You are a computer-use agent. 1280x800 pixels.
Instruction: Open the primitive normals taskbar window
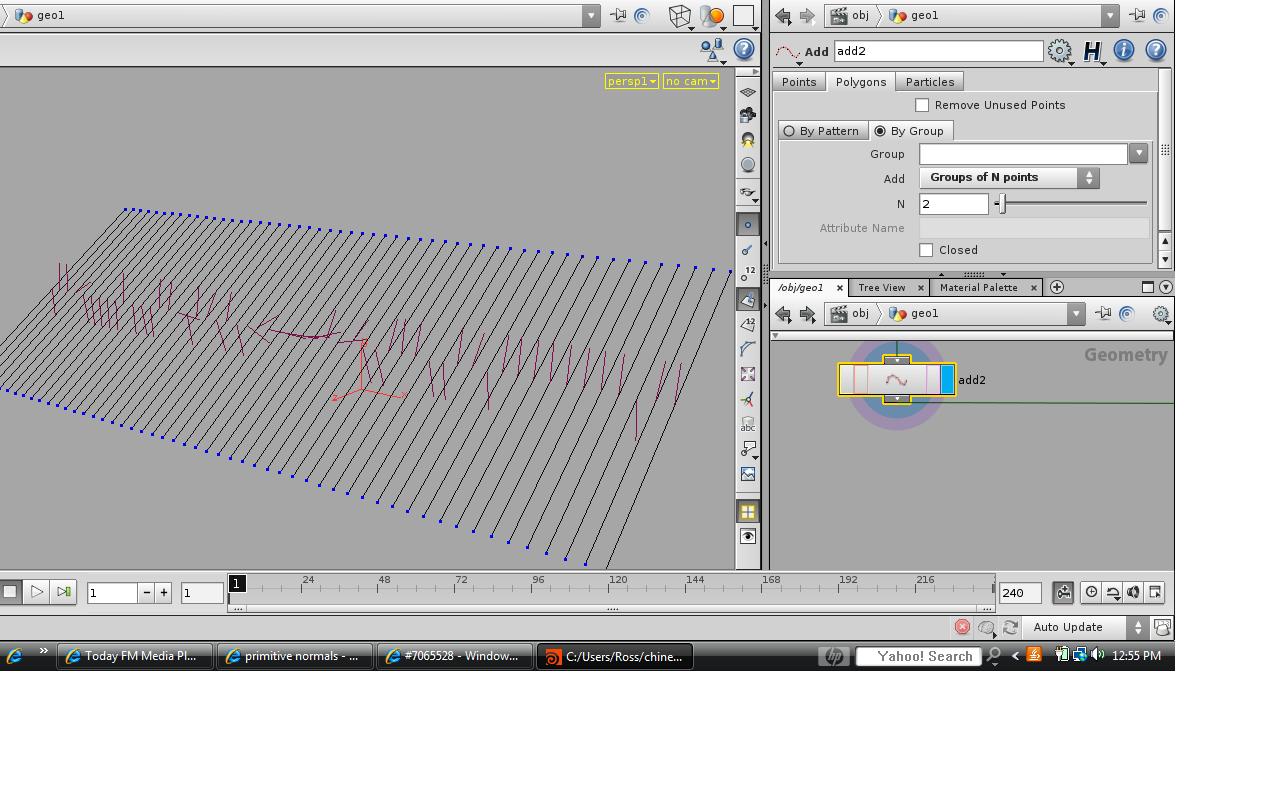[x=294, y=656]
